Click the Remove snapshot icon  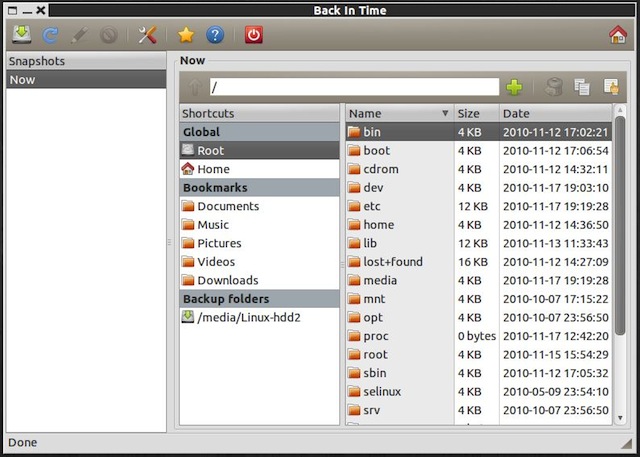(x=109, y=35)
